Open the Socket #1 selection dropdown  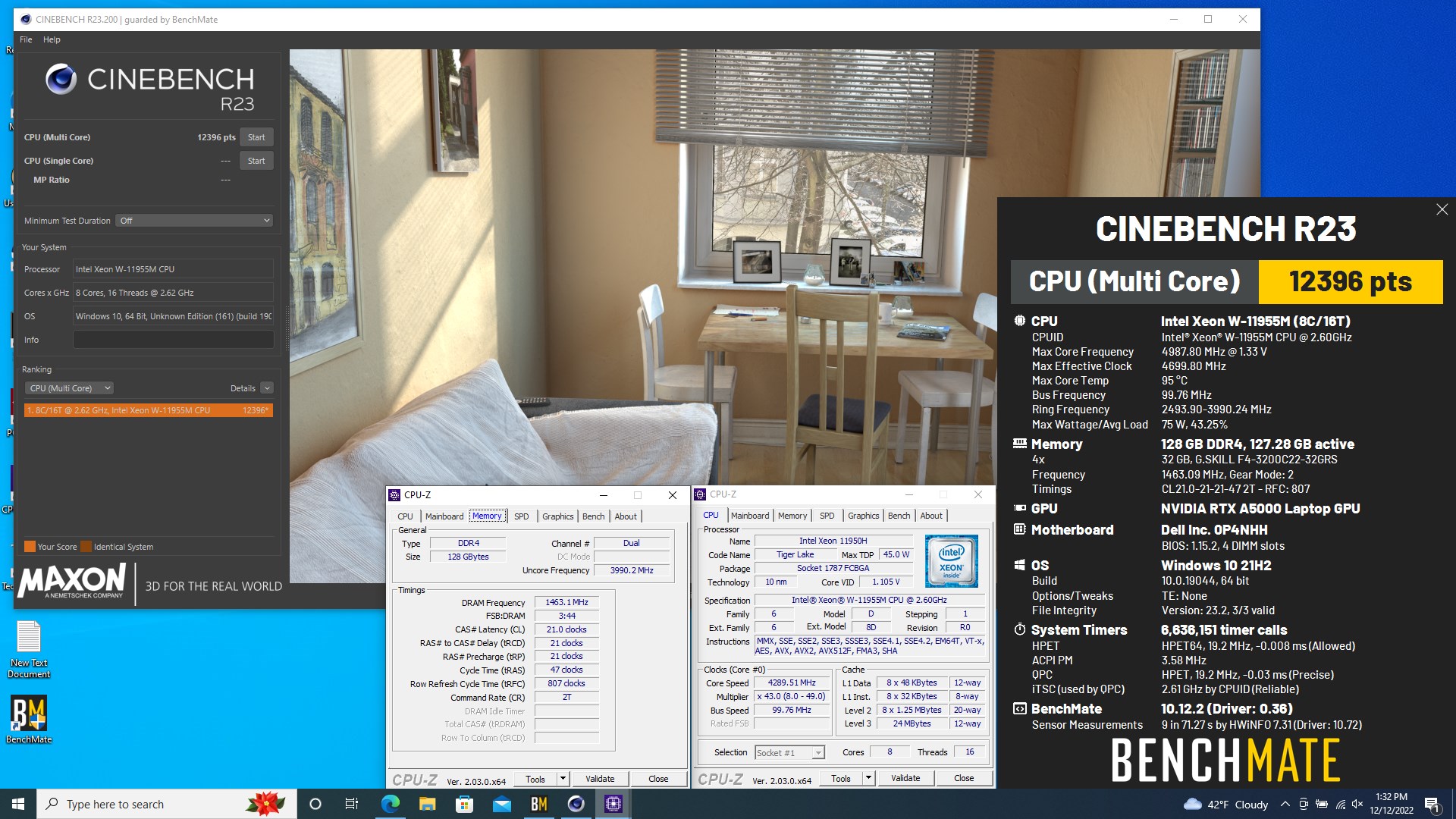[789, 752]
